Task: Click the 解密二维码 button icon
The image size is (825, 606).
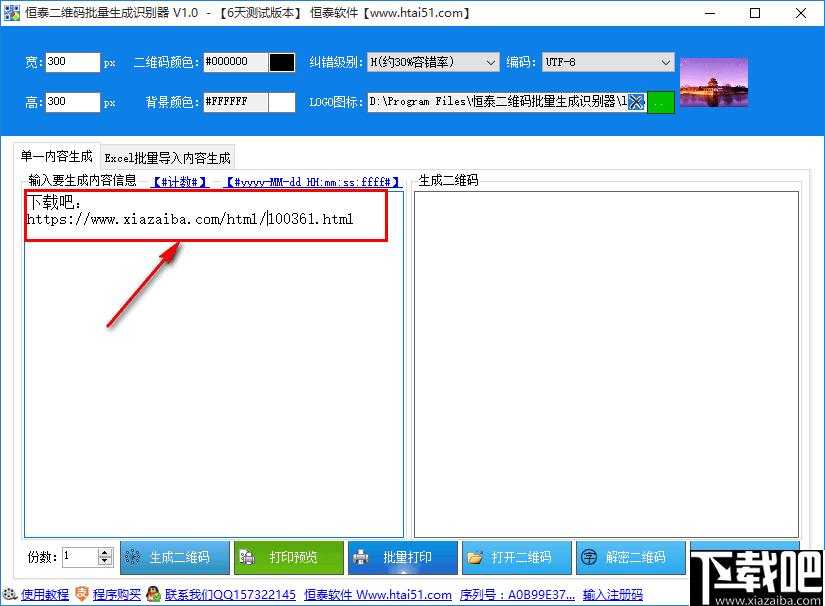Action: coord(589,557)
